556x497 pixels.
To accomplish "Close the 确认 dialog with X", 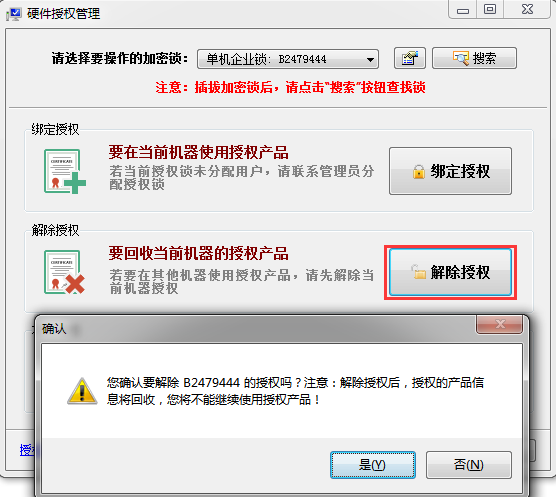I will (500, 324).
